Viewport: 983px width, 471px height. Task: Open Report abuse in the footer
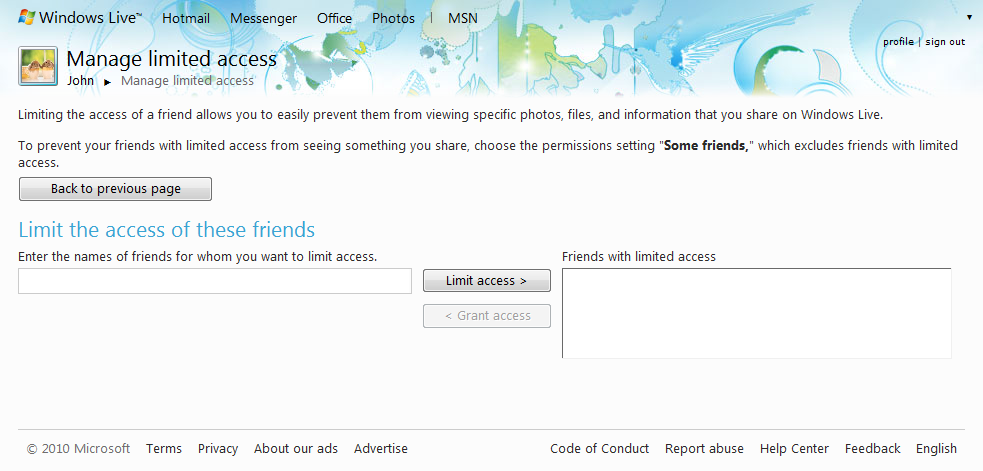(x=704, y=448)
